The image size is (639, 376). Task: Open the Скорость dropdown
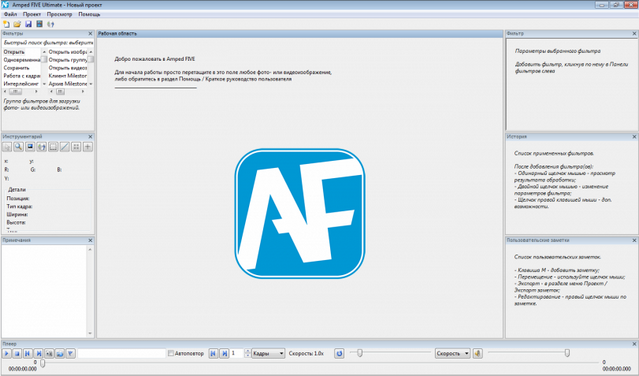click(452, 354)
